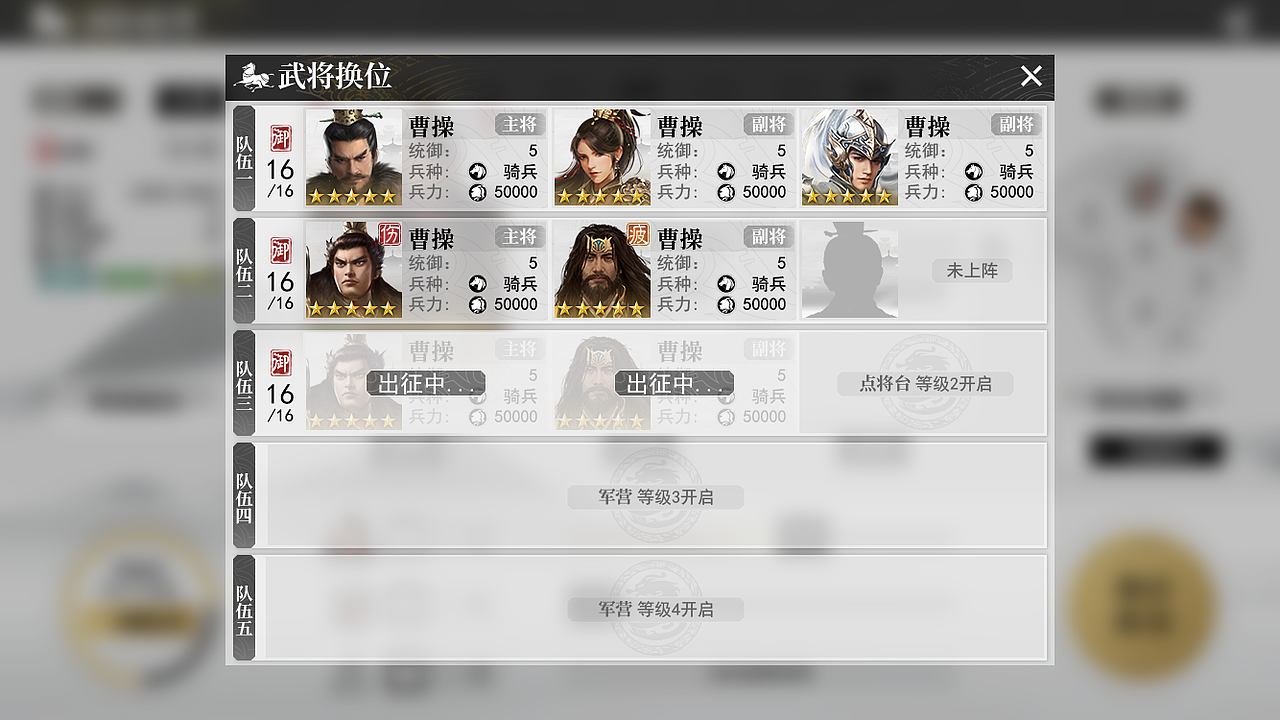Click the 伤 injured badge icon

[389, 235]
